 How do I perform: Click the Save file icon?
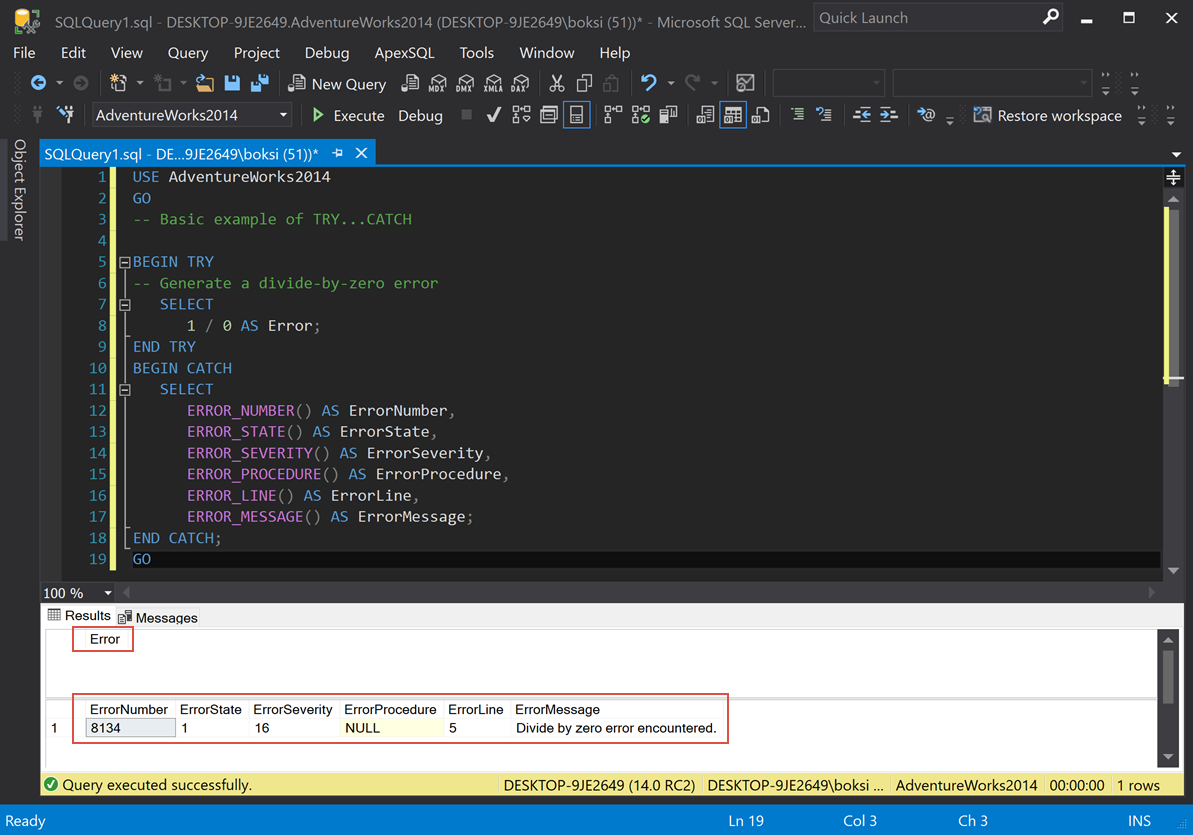pos(232,84)
